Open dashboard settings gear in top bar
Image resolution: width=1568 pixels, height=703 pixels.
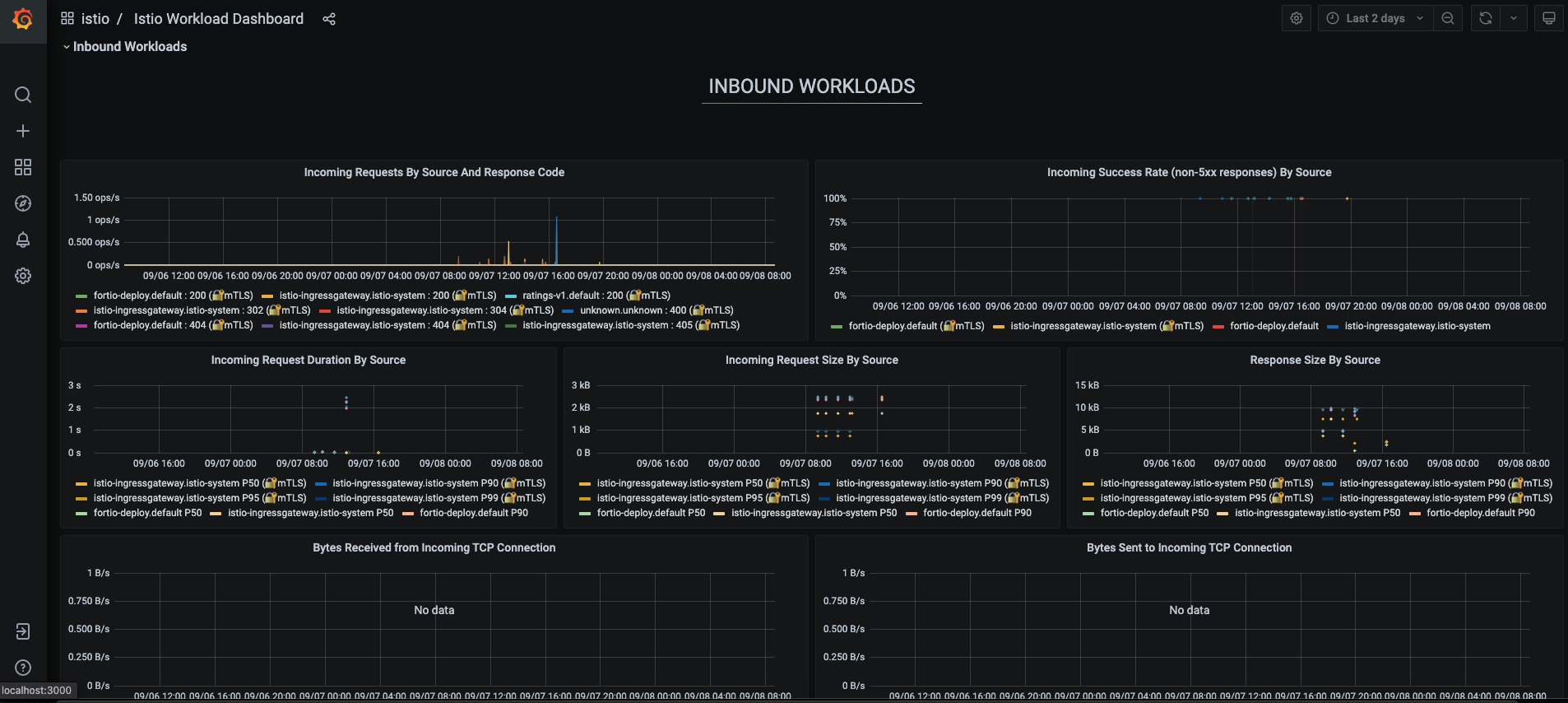1296,18
